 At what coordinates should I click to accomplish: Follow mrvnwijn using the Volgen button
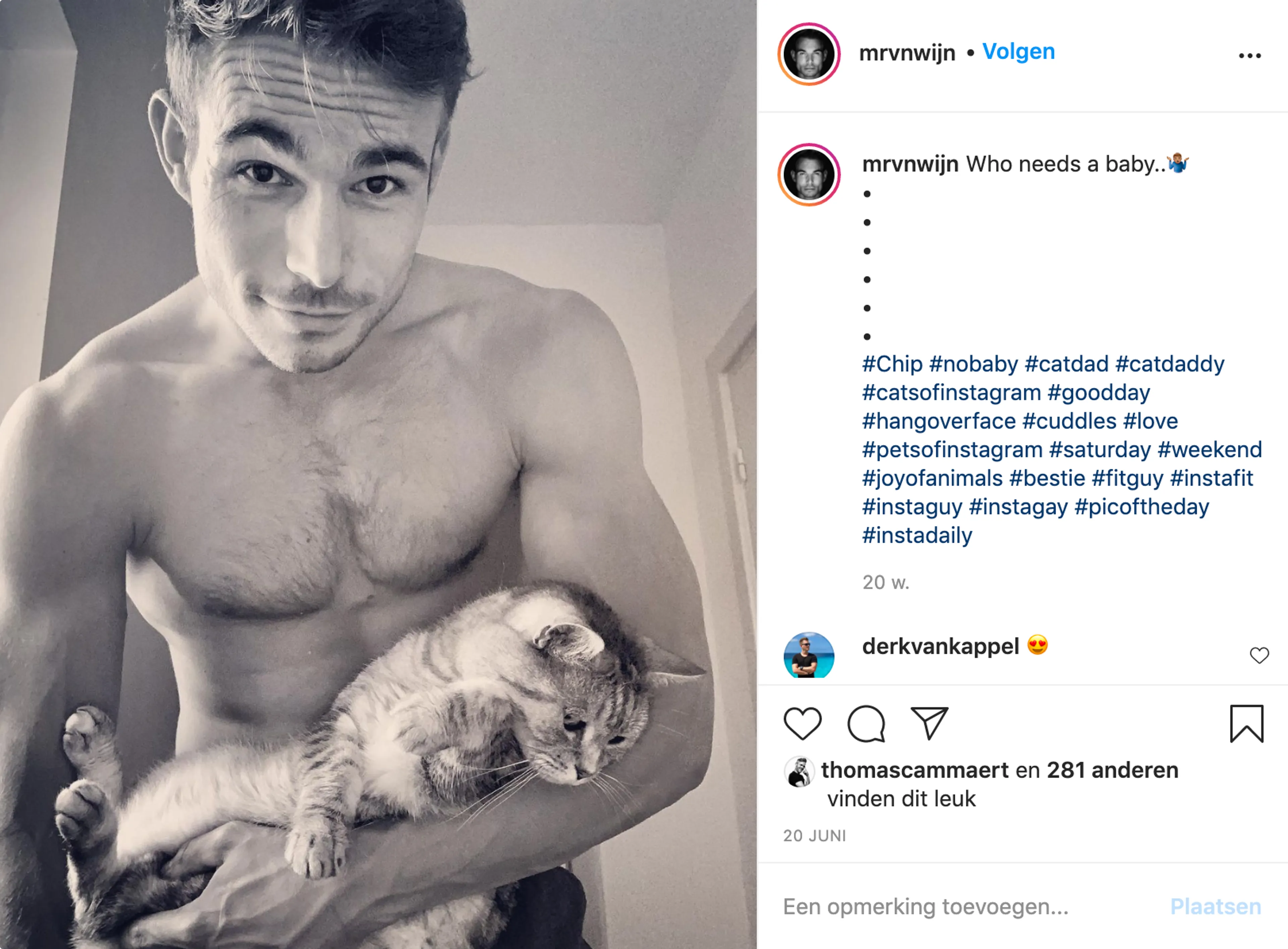(1018, 52)
